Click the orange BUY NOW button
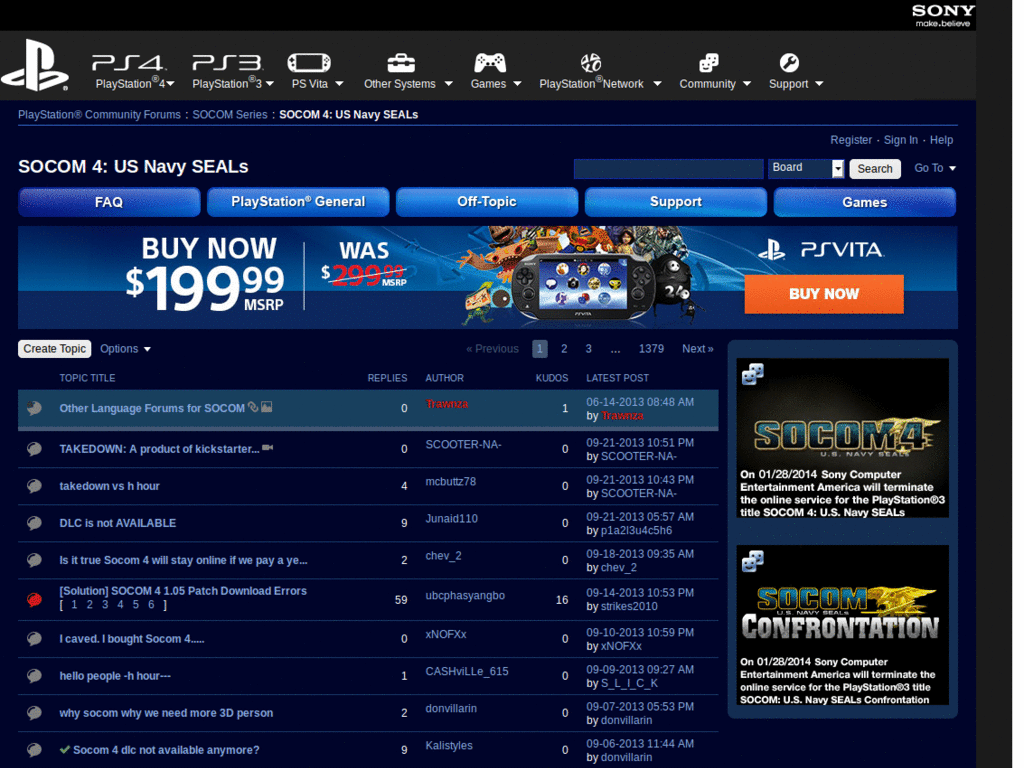The image size is (1024, 768). click(824, 294)
